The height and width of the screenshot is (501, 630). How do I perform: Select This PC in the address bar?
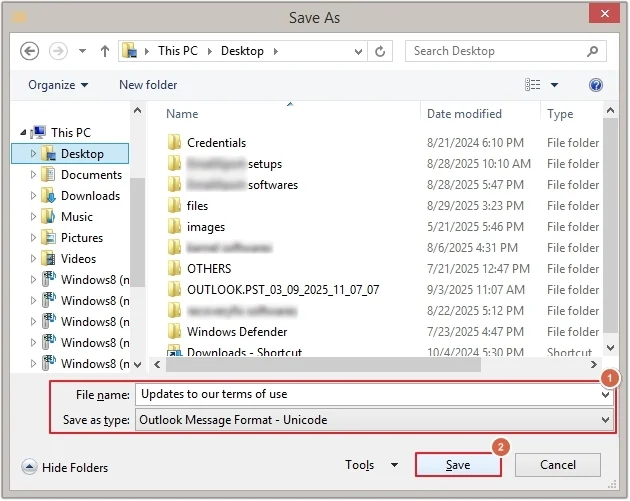178,51
